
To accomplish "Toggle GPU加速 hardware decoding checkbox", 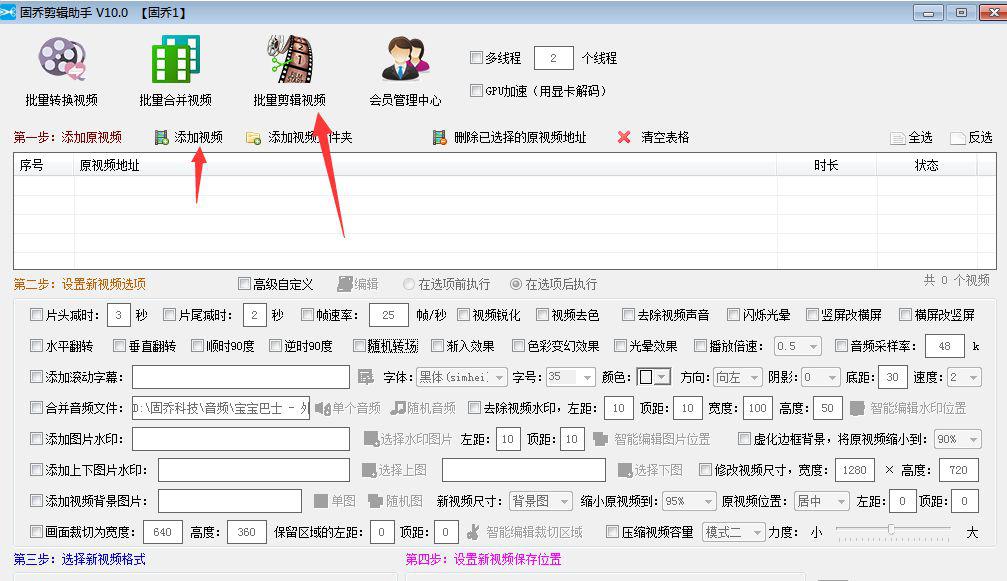I will 476,91.
